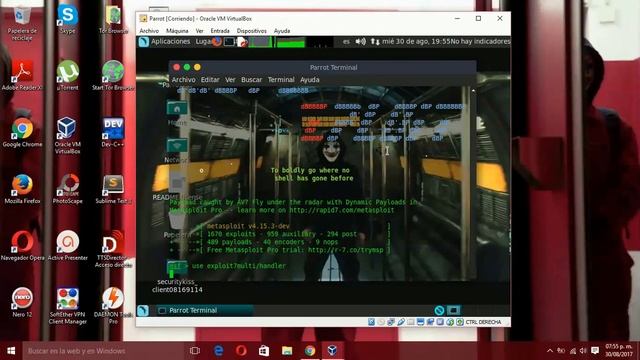The width and height of the screenshot is (640, 360).
Task: Open Ayuda menu in Parrot Terminal
Action: click(309, 80)
